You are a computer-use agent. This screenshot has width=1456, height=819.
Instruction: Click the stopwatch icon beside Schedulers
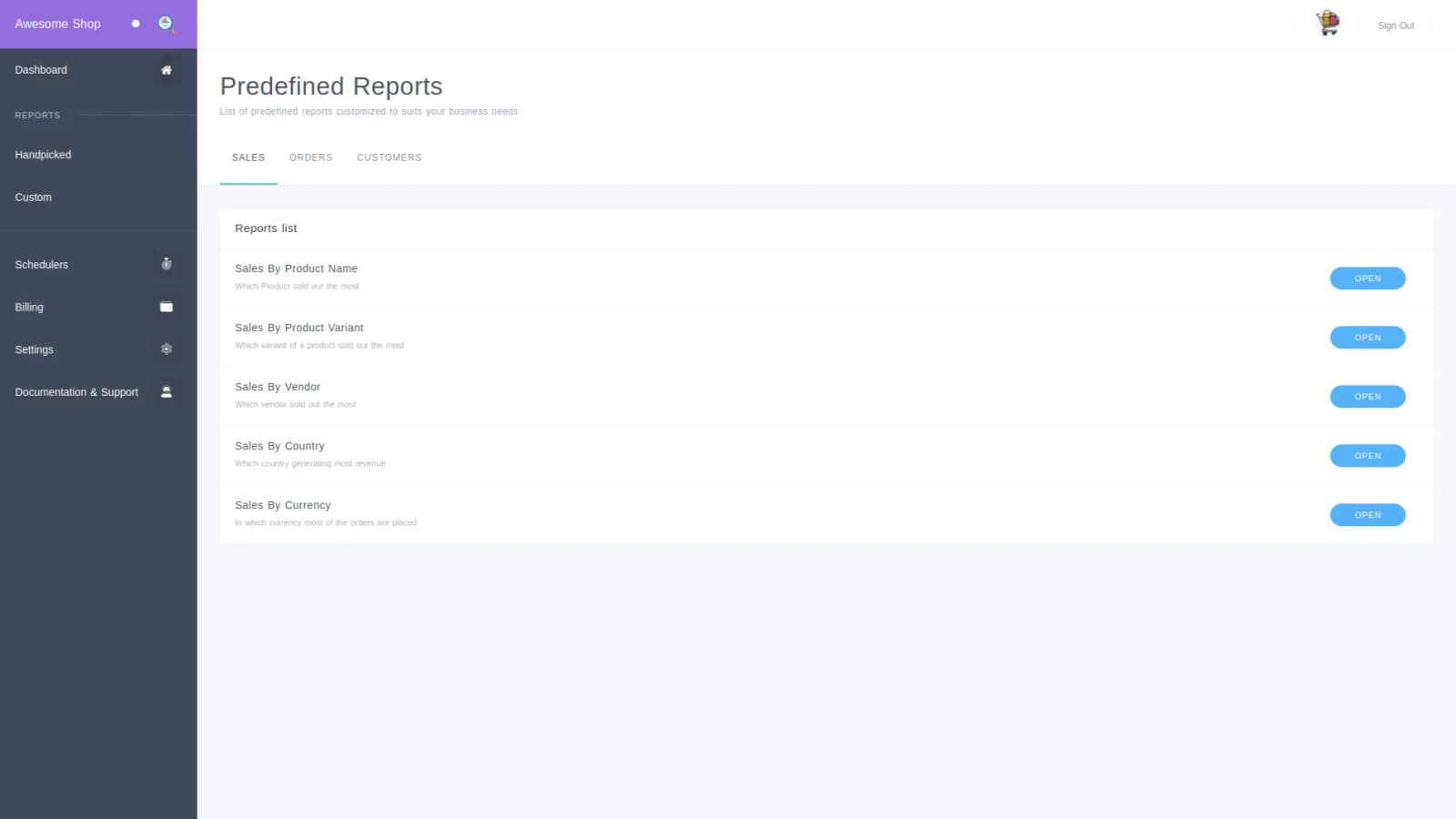pyautogui.click(x=167, y=264)
